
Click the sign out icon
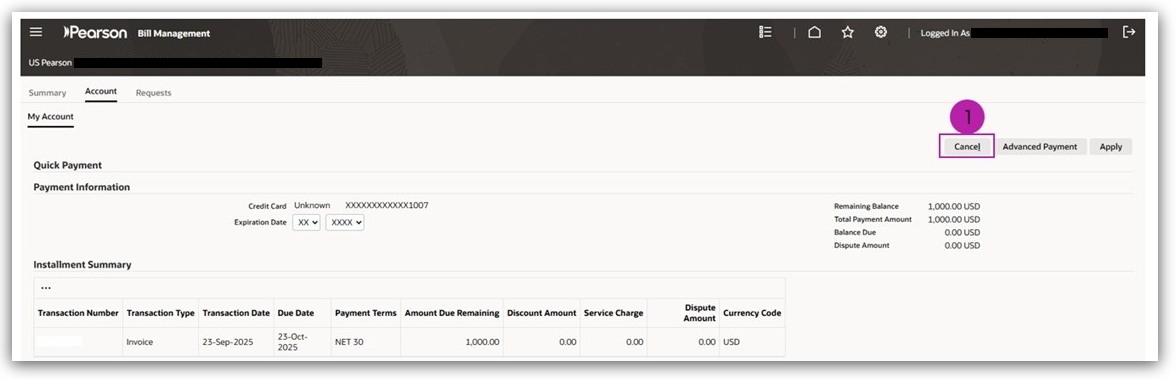(1129, 32)
